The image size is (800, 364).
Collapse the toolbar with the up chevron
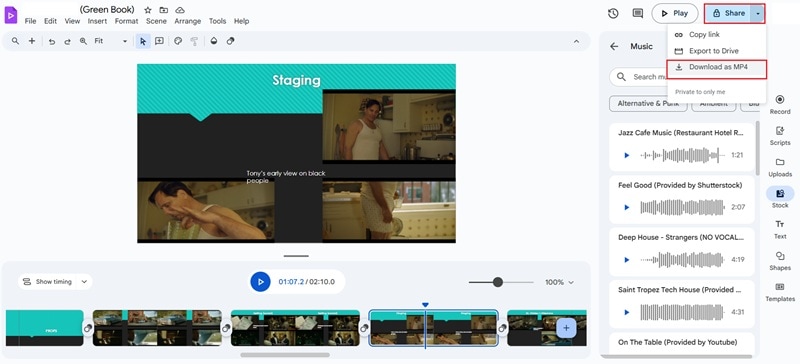[x=577, y=41]
